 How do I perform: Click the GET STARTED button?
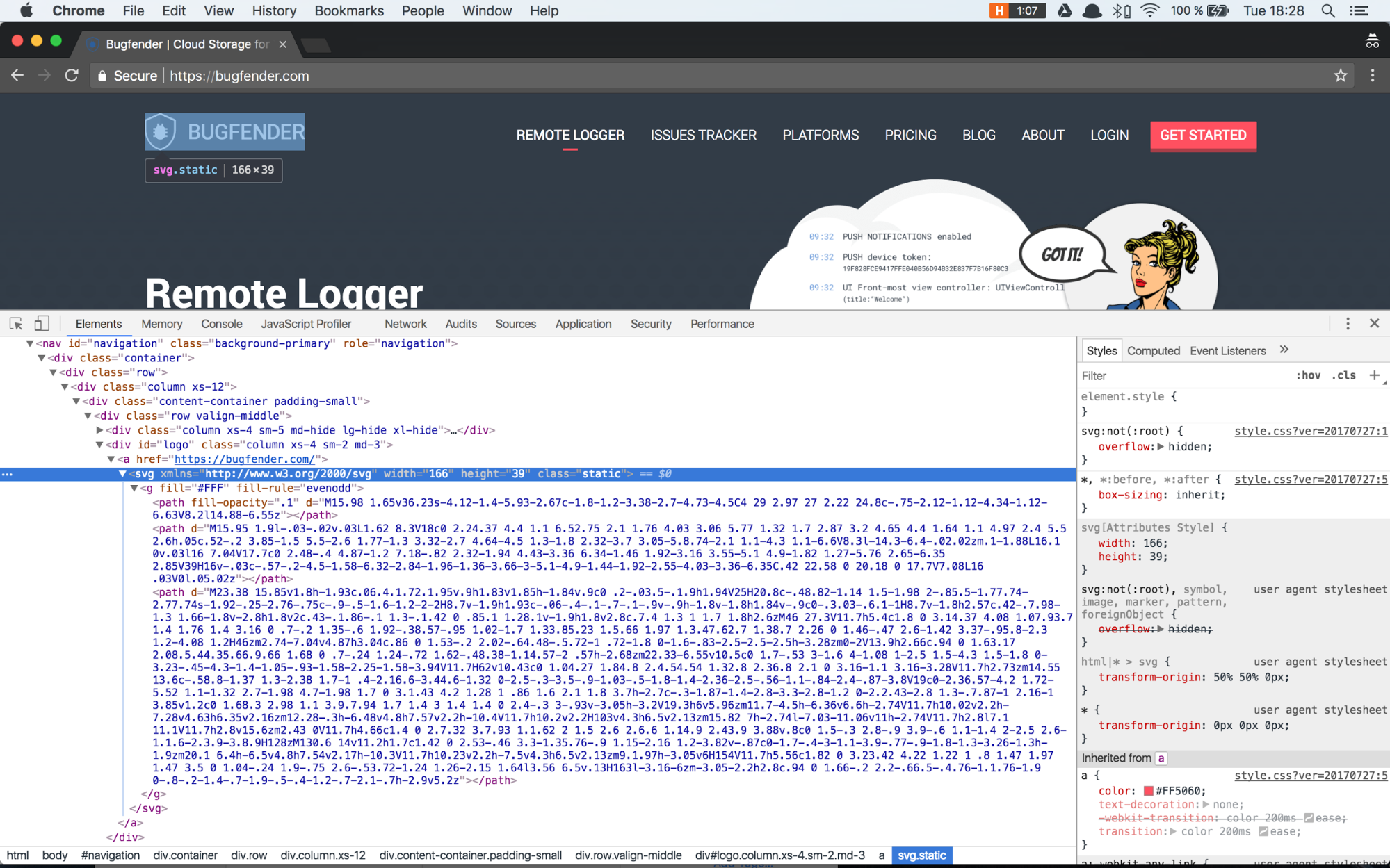tap(1203, 136)
